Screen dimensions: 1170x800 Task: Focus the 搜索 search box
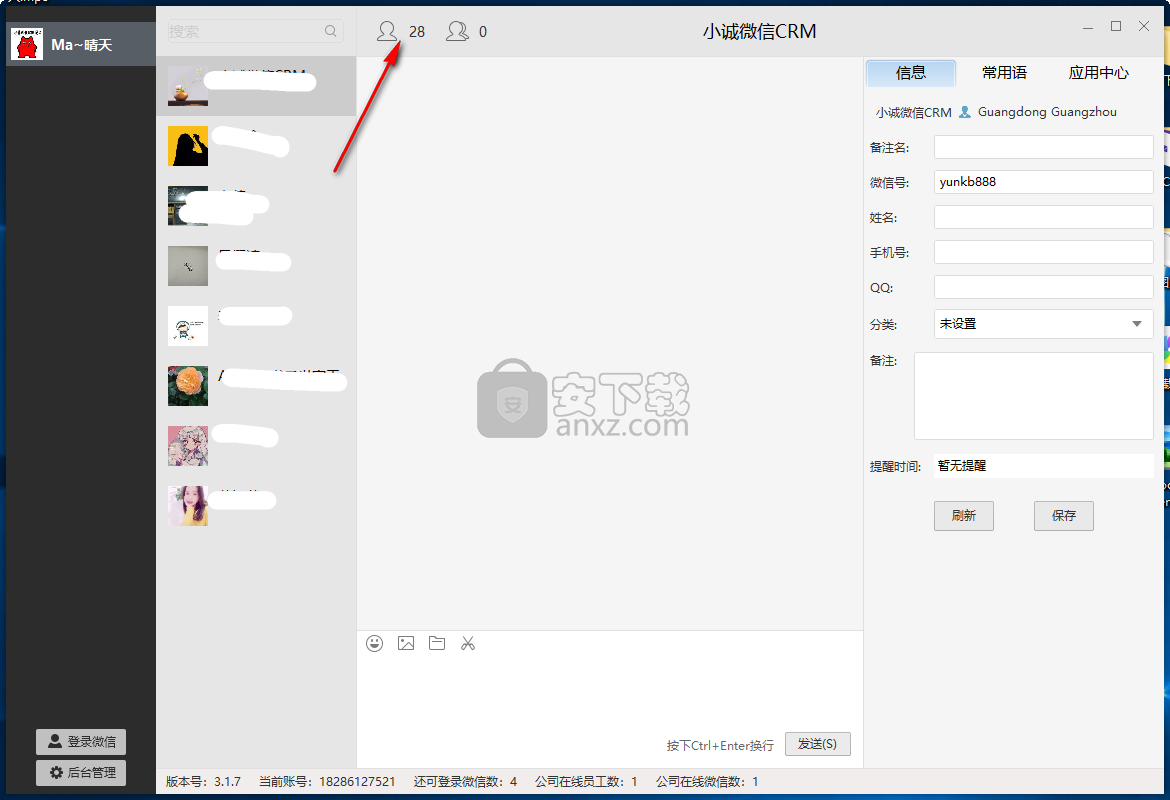255,31
